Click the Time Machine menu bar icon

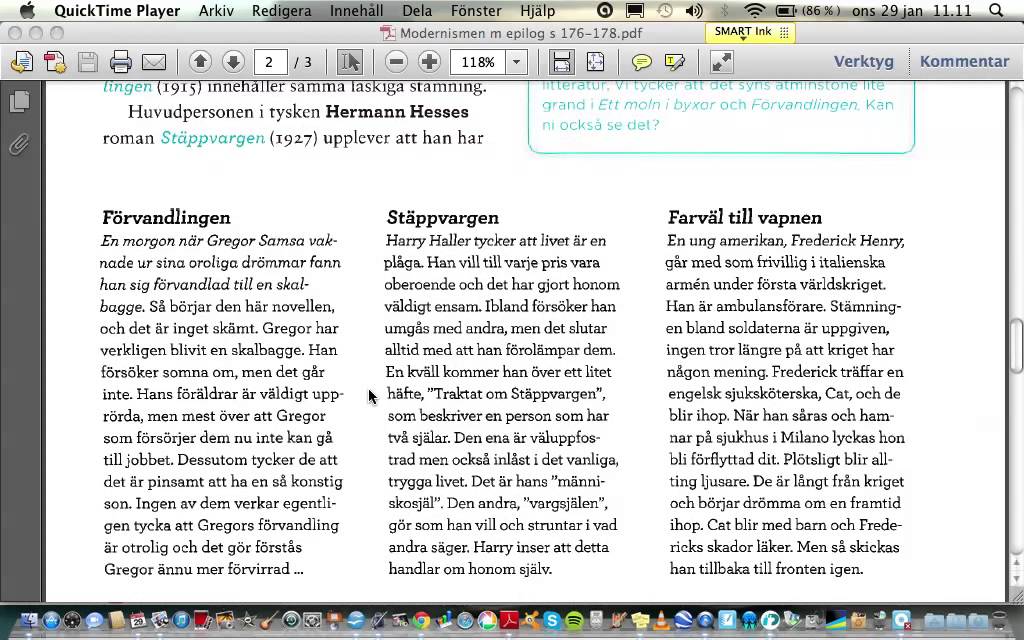point(665,10)
